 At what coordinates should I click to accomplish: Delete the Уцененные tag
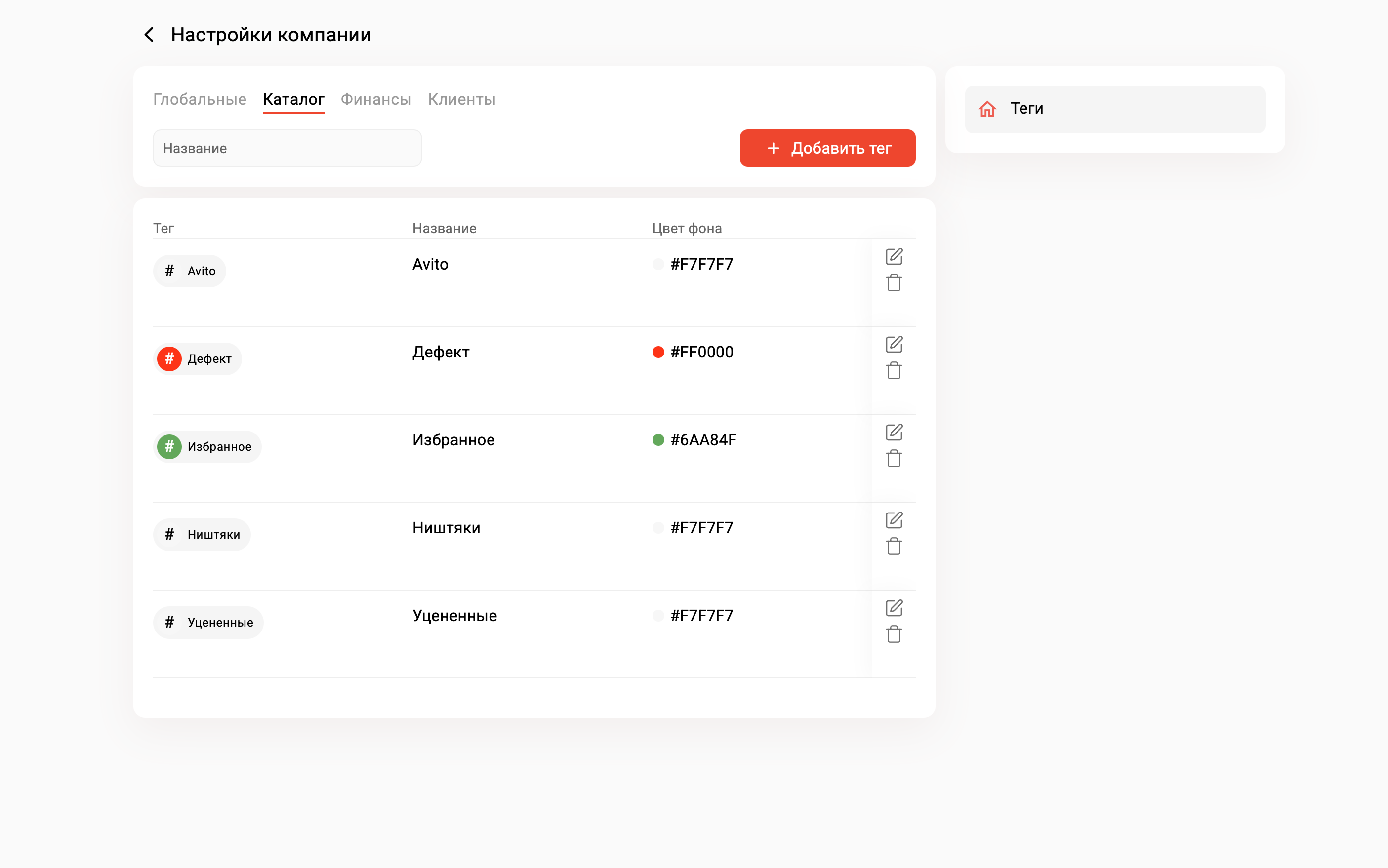point(894,634)
